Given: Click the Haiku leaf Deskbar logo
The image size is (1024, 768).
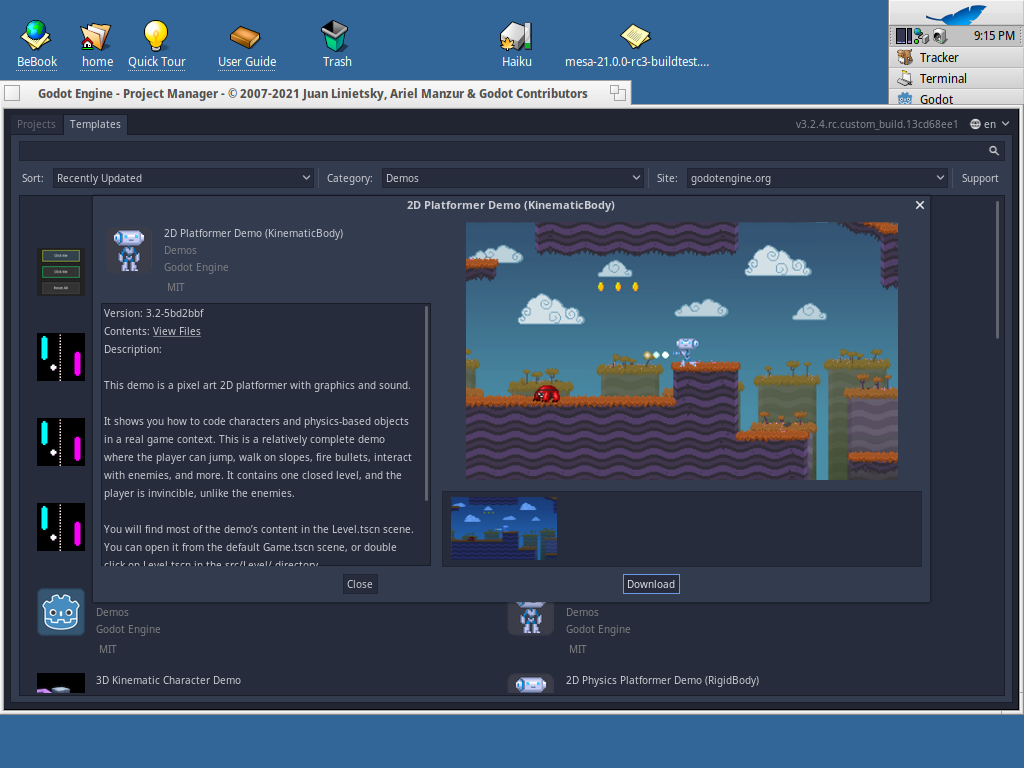Looking at the screenshot, I should point(956,13).
